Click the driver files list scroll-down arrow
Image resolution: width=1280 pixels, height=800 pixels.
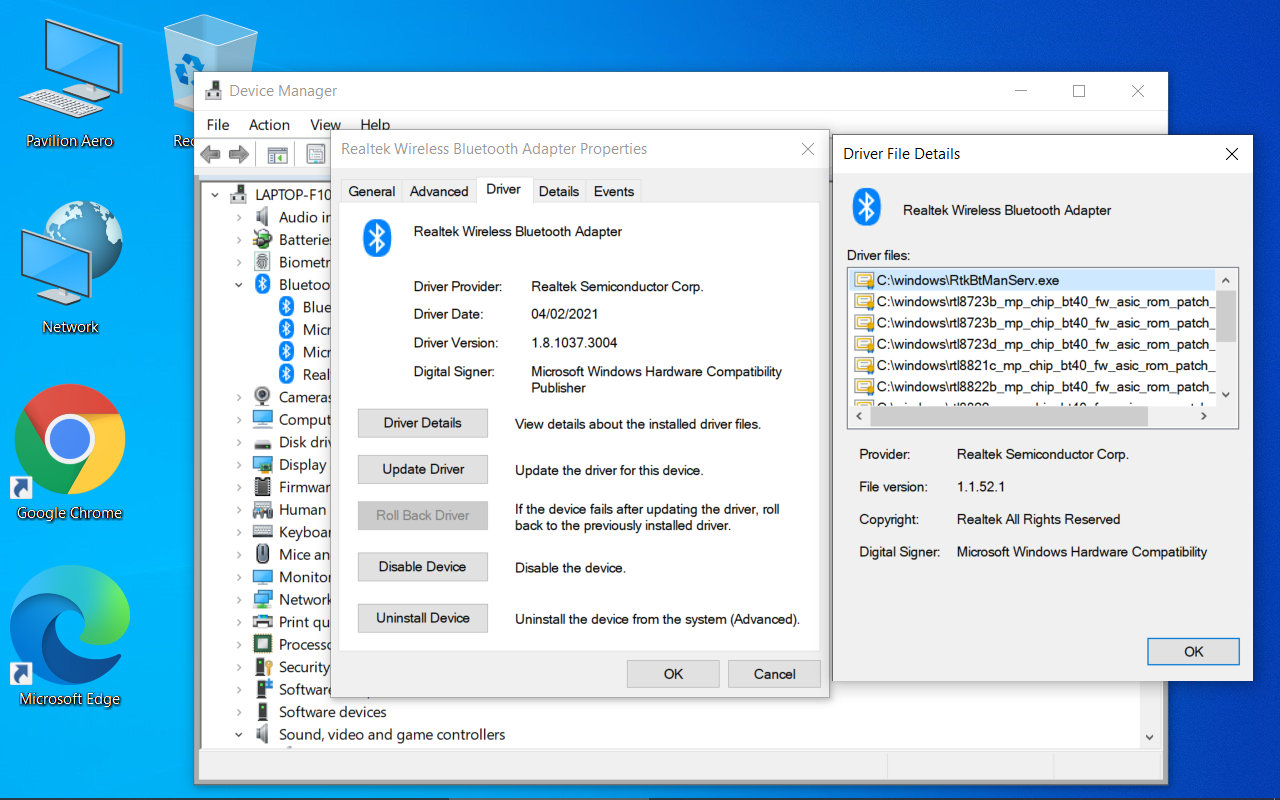click(x=1227, y=395)
